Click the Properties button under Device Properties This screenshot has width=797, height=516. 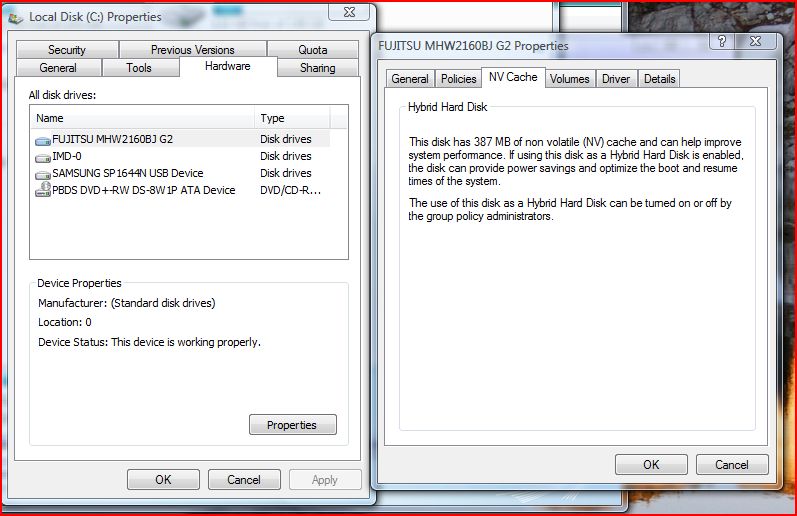[x=292, y=424]
